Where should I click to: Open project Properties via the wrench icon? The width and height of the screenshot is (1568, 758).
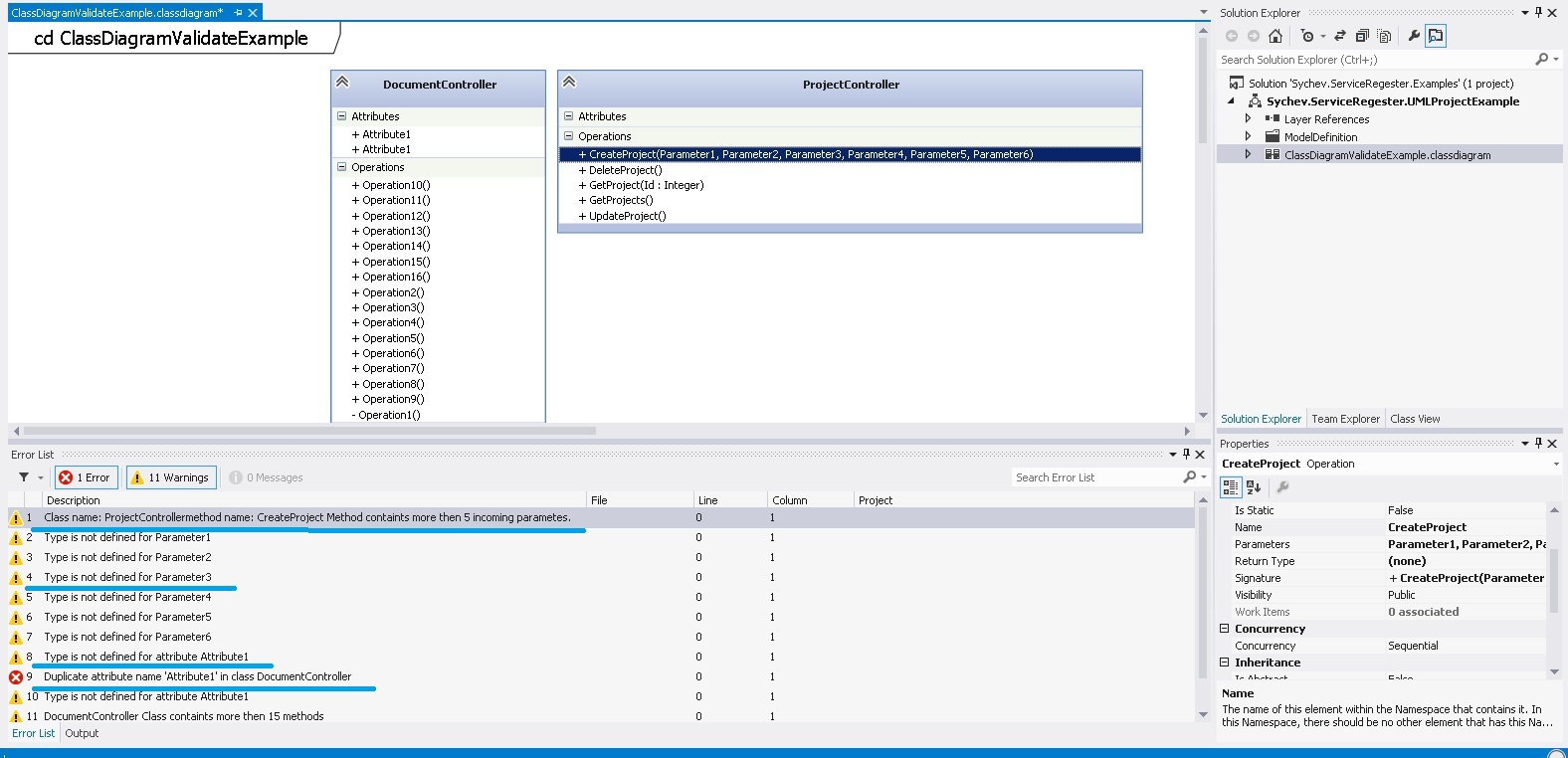pos(1414,36)
